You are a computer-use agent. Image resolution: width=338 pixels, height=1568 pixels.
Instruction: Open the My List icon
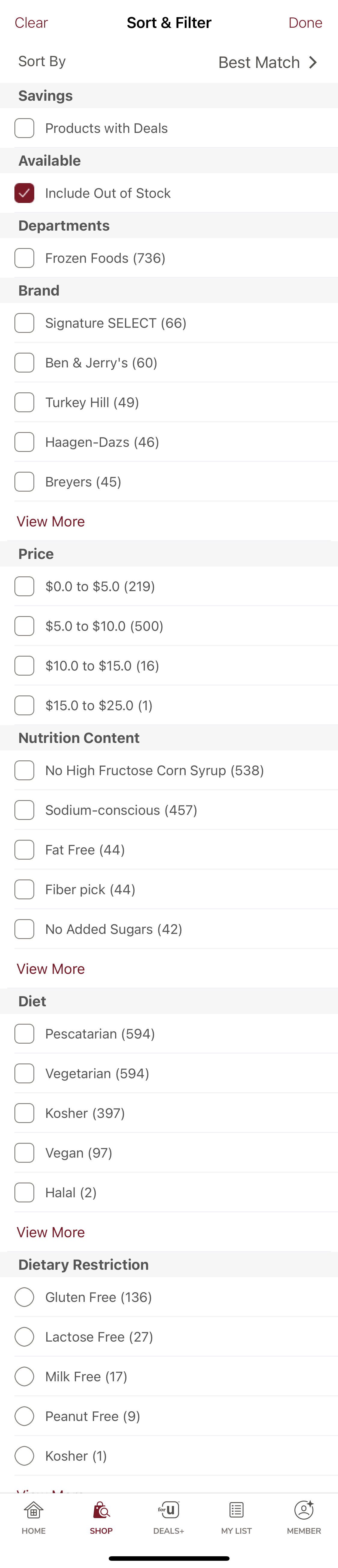click(236, 1510)
